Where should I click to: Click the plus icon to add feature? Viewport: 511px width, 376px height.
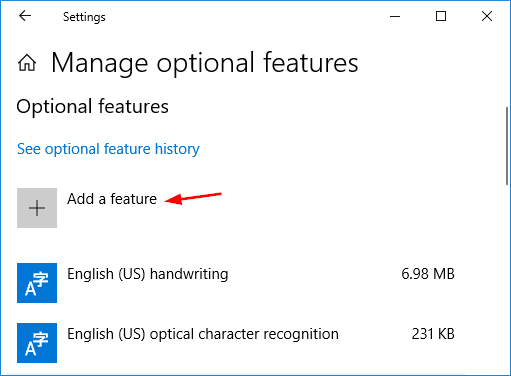(37, 208)
